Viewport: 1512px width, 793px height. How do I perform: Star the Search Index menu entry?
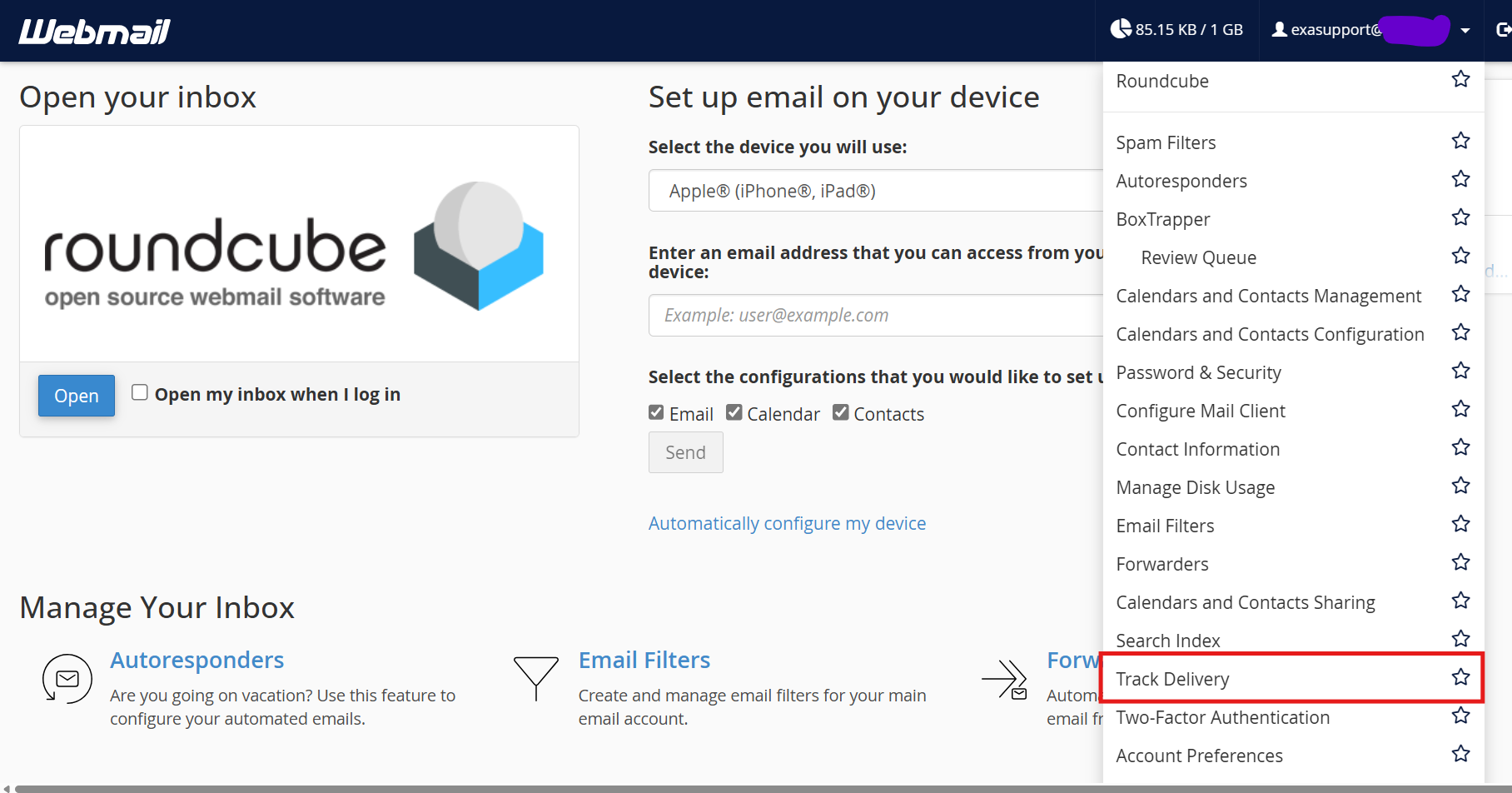tap(1460, 639)
